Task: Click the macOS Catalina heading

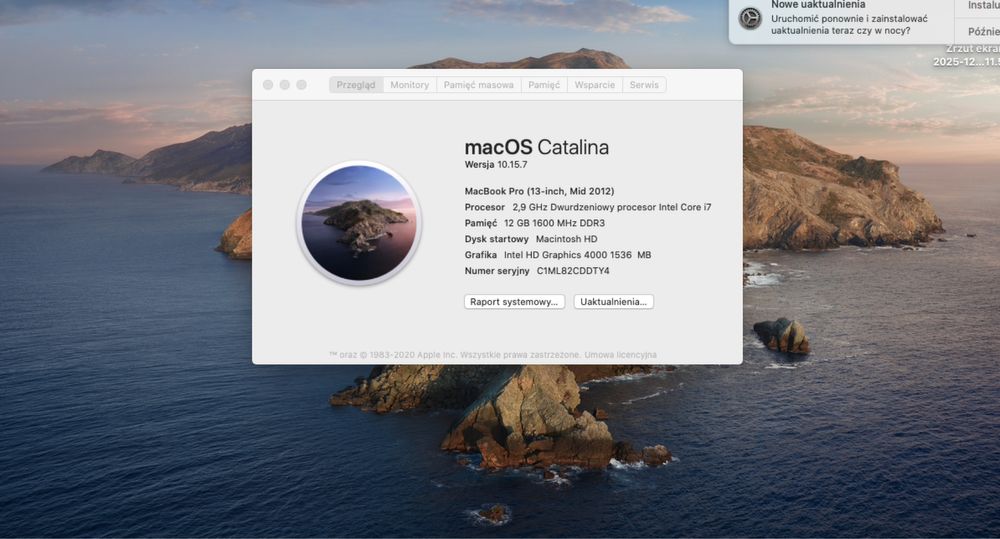Action: [x=536, y=147]
